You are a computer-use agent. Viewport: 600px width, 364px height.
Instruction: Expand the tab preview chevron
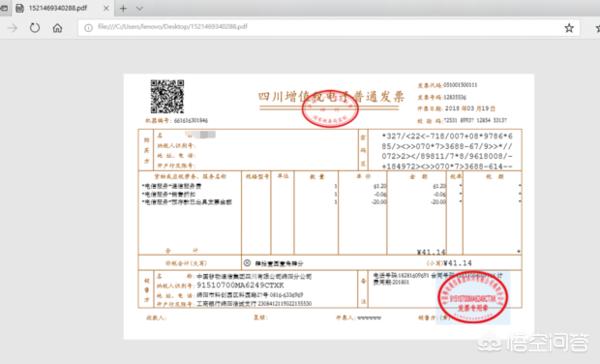pos(140,8)
